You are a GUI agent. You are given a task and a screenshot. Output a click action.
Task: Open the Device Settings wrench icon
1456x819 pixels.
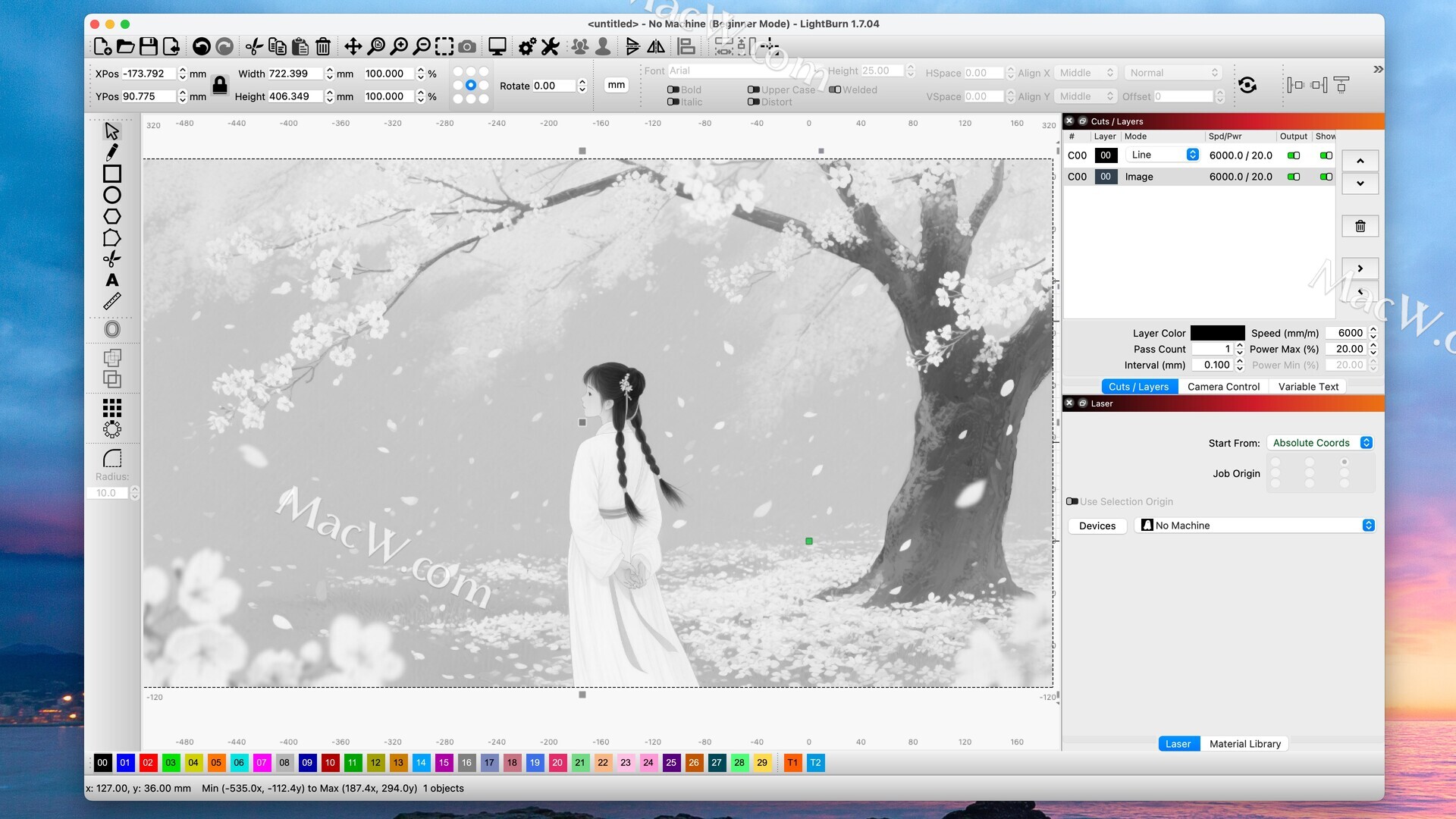(x=551, y=47)
